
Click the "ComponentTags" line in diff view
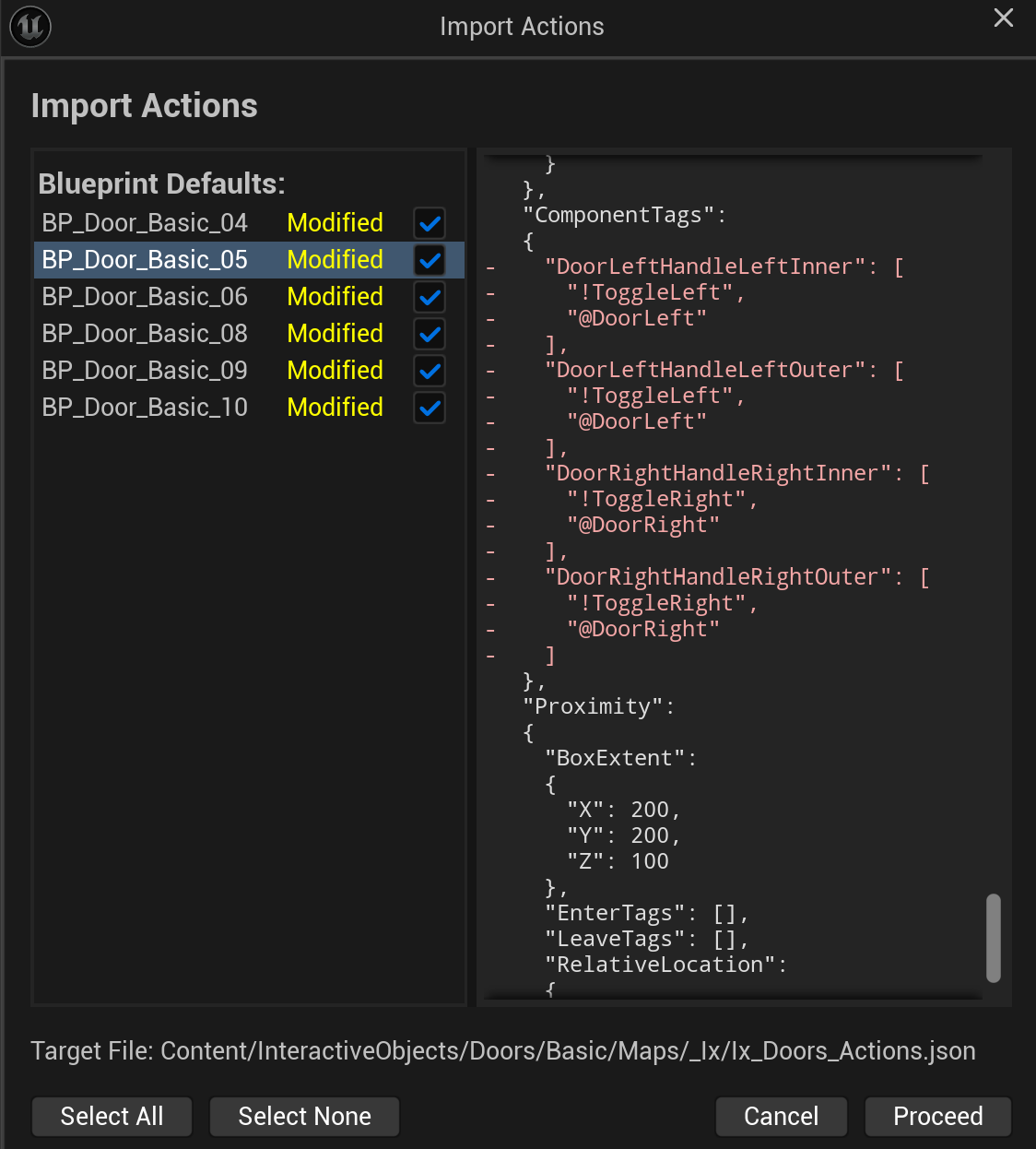624,215
